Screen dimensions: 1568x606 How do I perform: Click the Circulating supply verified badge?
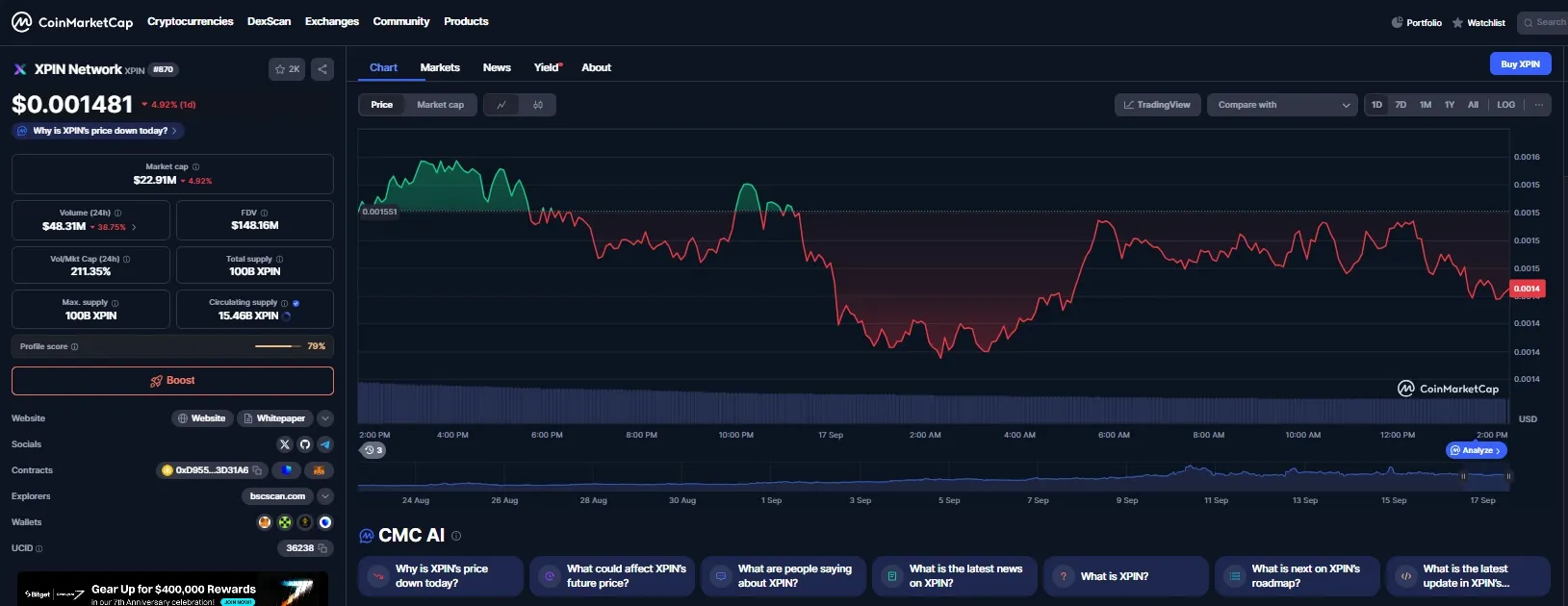coord(296,303)
